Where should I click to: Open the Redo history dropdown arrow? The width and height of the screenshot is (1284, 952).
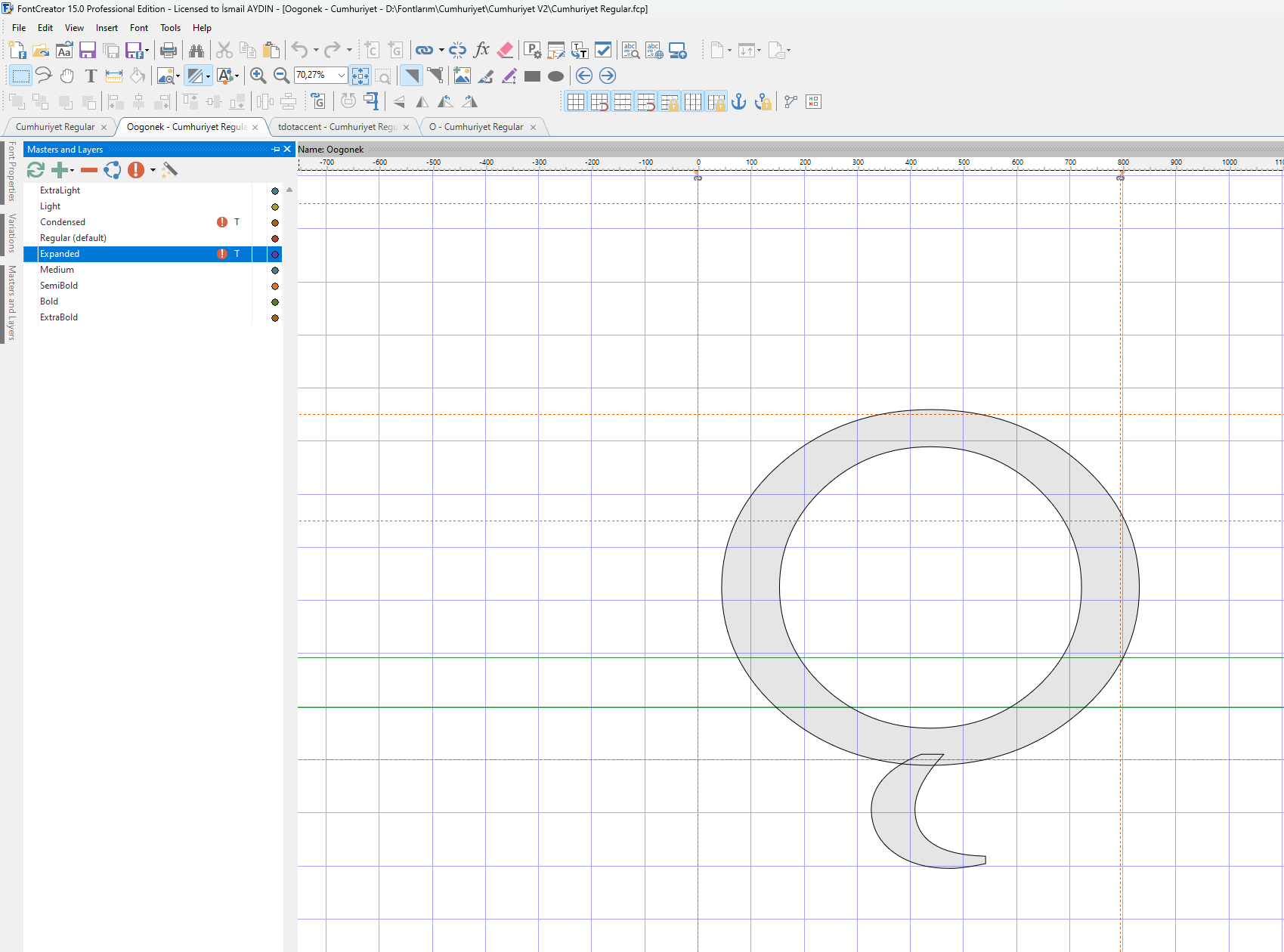[x=349, y=51]
